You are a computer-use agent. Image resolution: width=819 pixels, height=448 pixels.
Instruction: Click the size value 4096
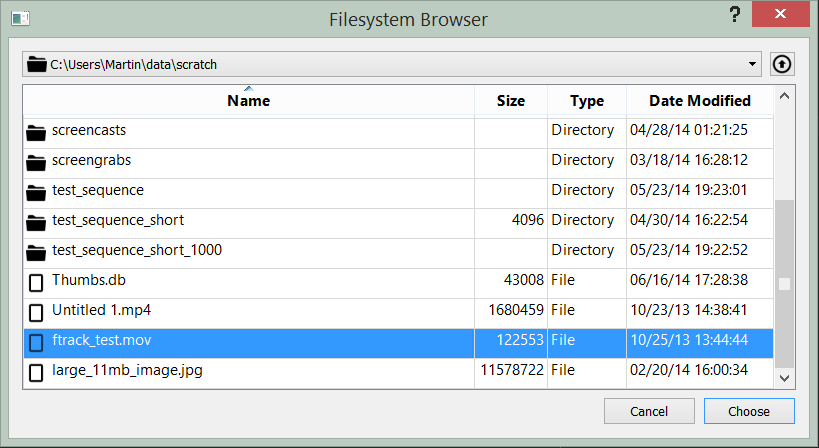[528, 220]
